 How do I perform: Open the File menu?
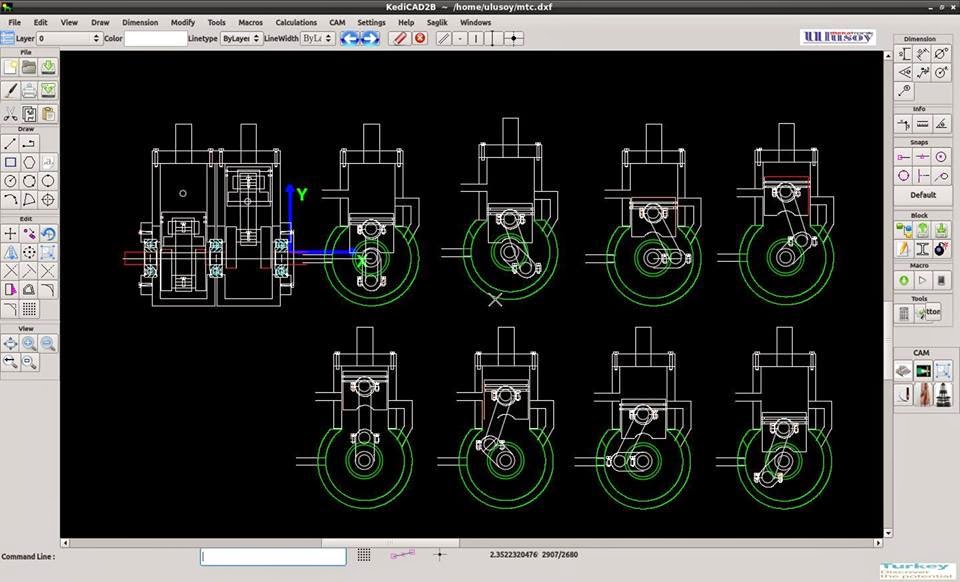(15, 22)
